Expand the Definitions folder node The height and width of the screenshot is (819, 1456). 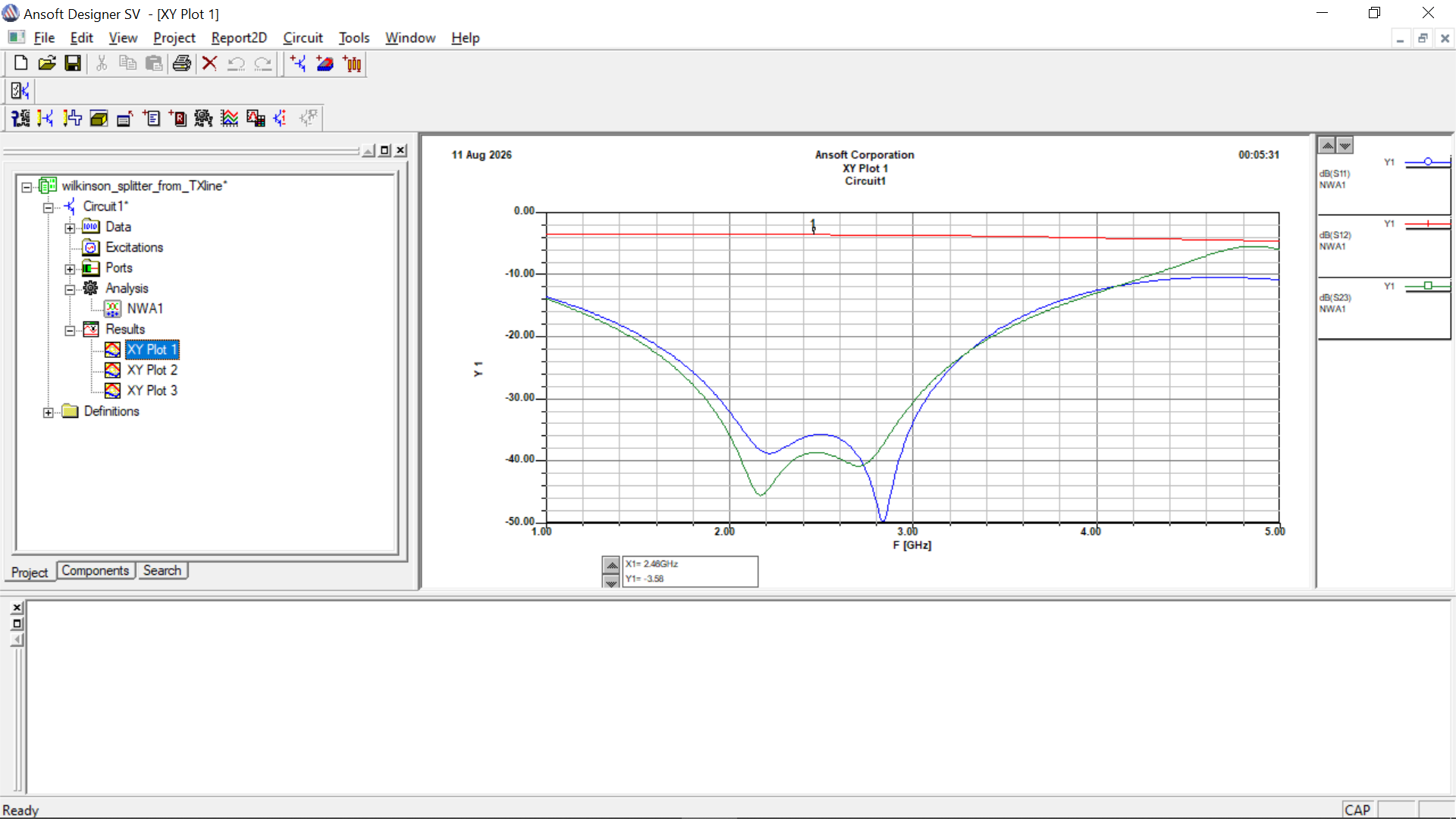click(x=49, y=412)
